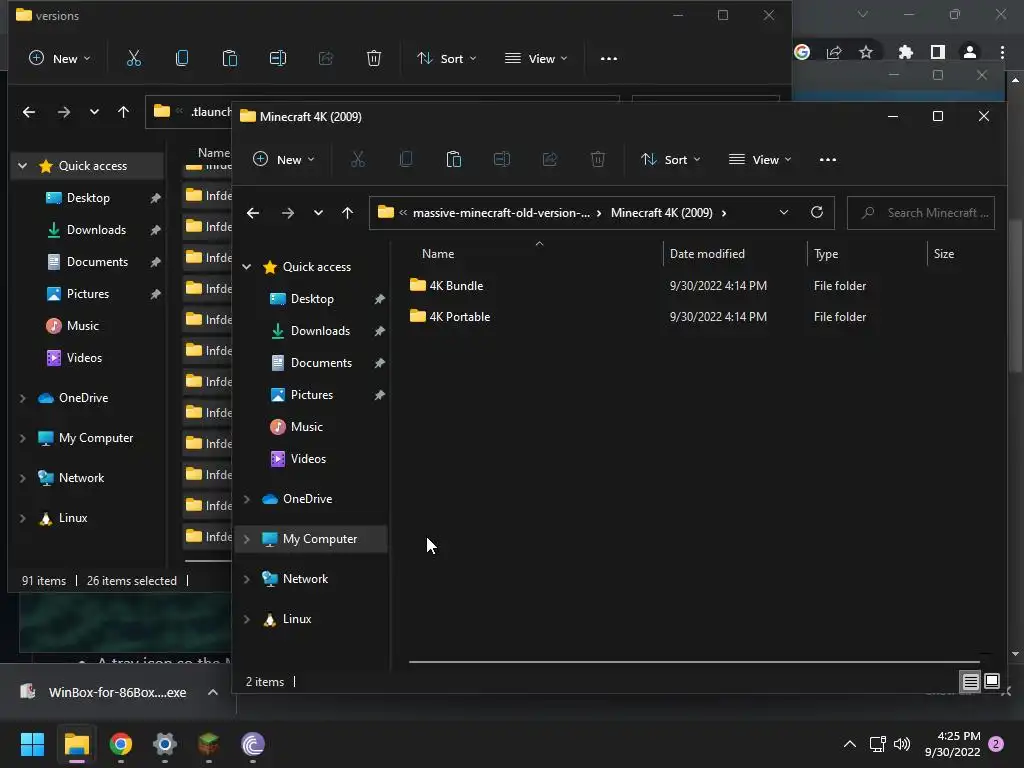Select Music in Minecraft 4K sidebar
Screen dimensions: 1024x768
click(306, 427)
